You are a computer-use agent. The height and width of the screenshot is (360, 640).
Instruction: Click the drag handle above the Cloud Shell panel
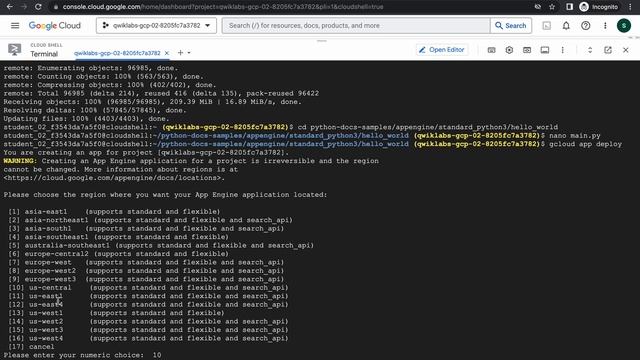pyautogui.click(x=322, y=41)
